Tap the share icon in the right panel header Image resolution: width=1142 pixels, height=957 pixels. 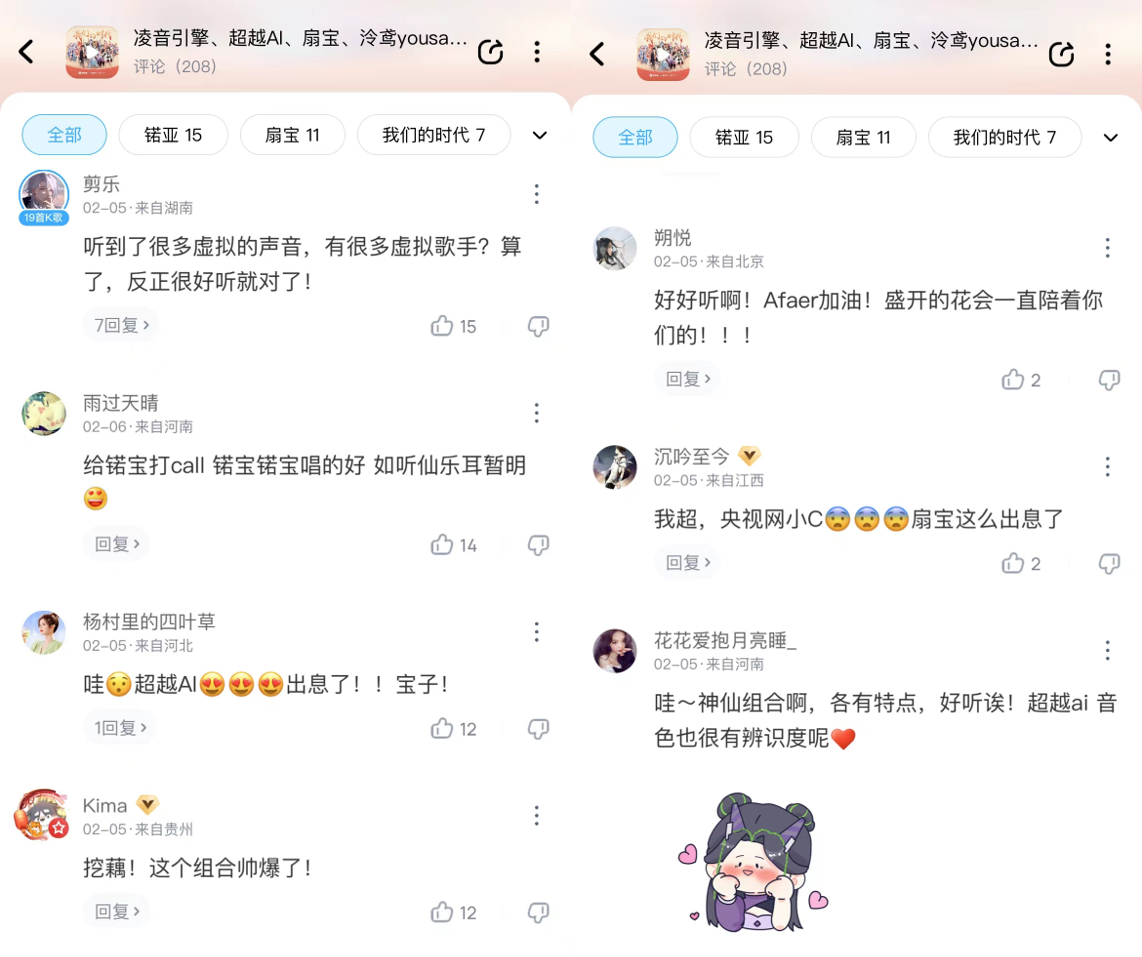[x=1061, y=54]
